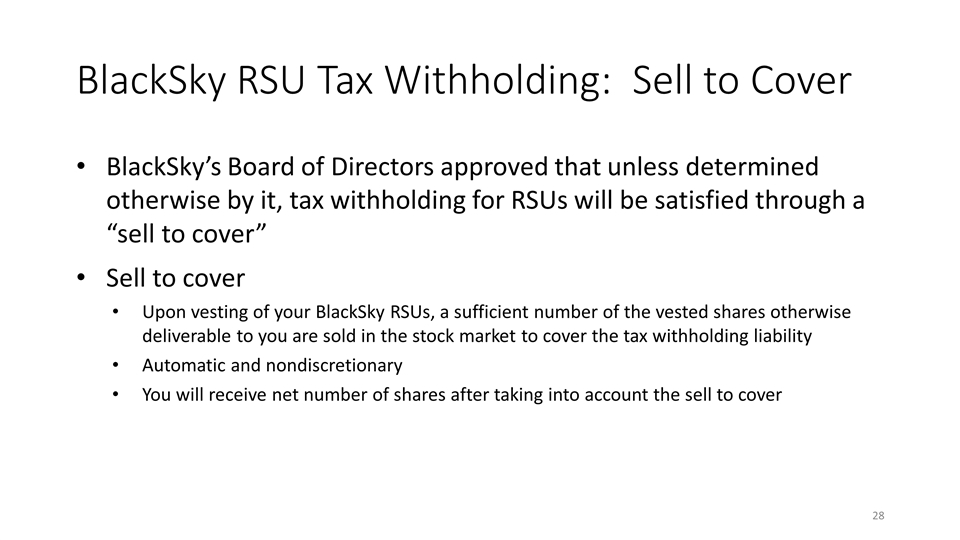960x540 pixels.
Task: Click the "You will receive net number" sub-bullet
Action: tap(461, 394)
